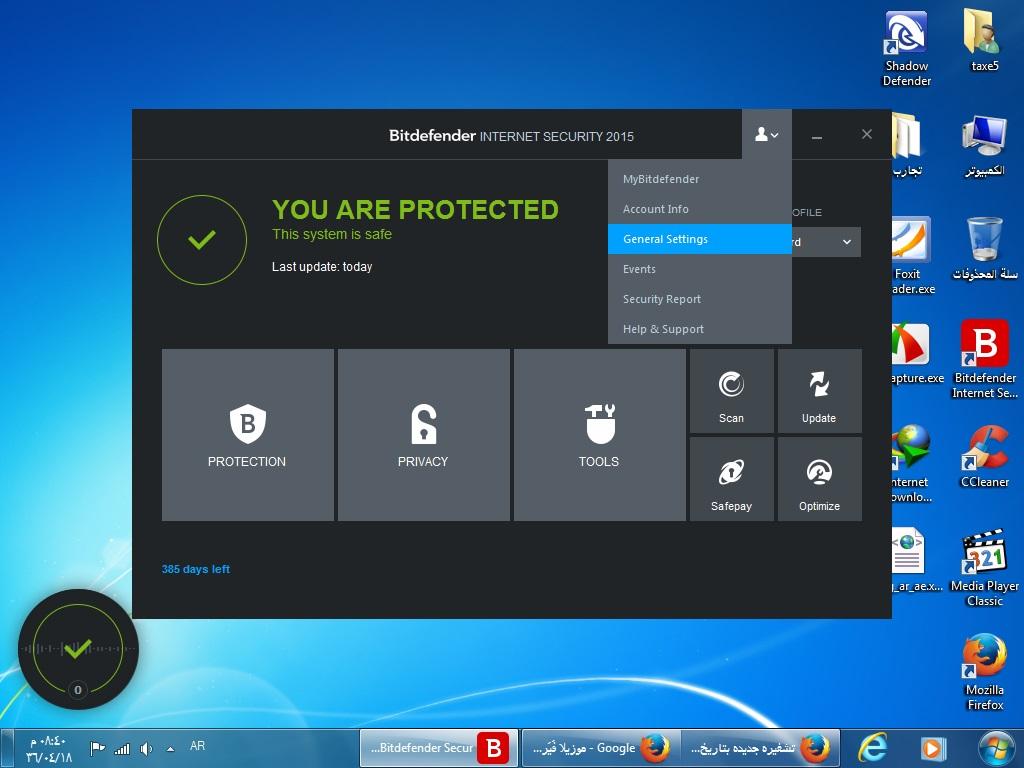Choose Help & Support menu entry
The width and height of the screenshot is (1024, 768).
pos(699,329)
